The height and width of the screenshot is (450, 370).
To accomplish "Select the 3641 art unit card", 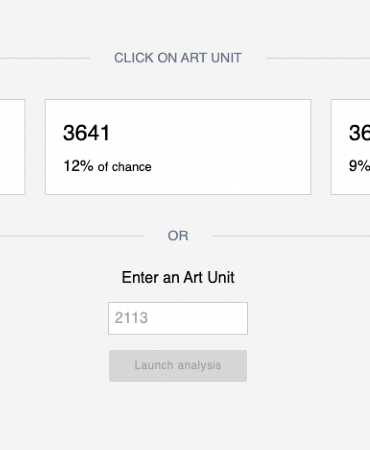I will (x=178, y=147).
